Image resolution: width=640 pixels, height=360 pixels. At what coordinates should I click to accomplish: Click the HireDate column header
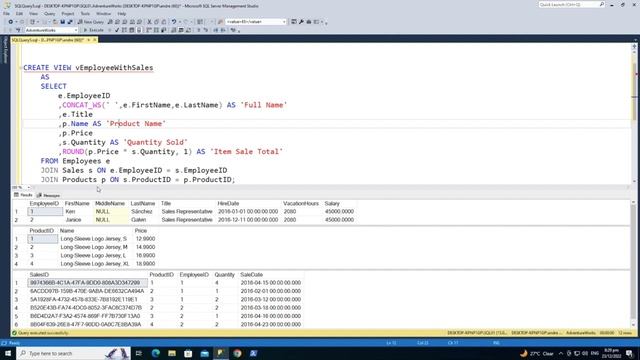[x=249, y=203]
